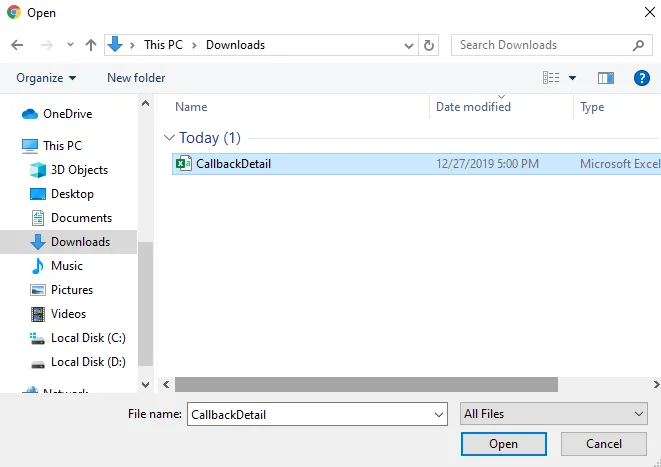Screen dimensions: 661x467
Task: Open Documents in the sidebar
Action: pos(81,218)
